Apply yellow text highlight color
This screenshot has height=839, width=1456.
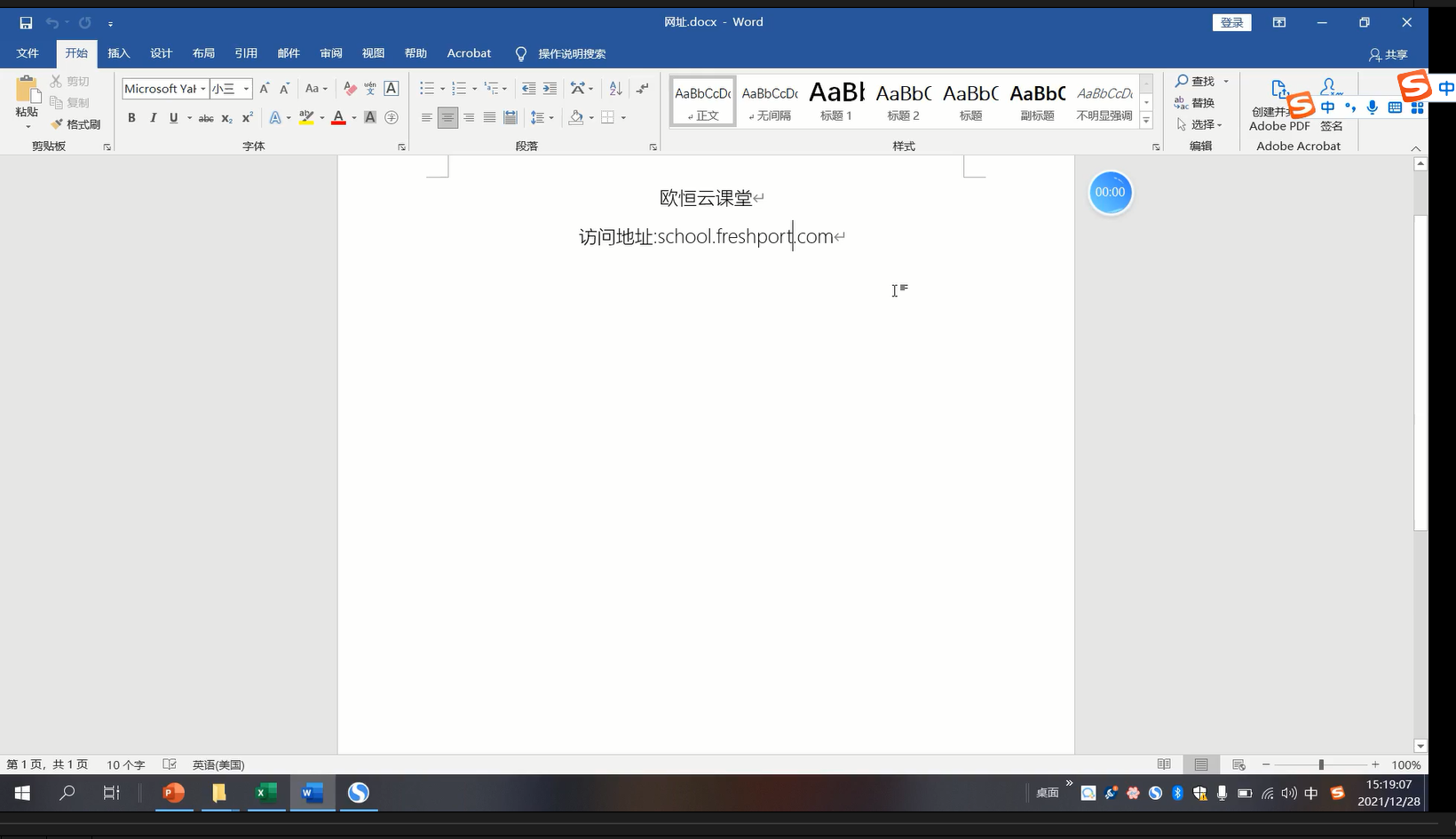tap(306, 117)
